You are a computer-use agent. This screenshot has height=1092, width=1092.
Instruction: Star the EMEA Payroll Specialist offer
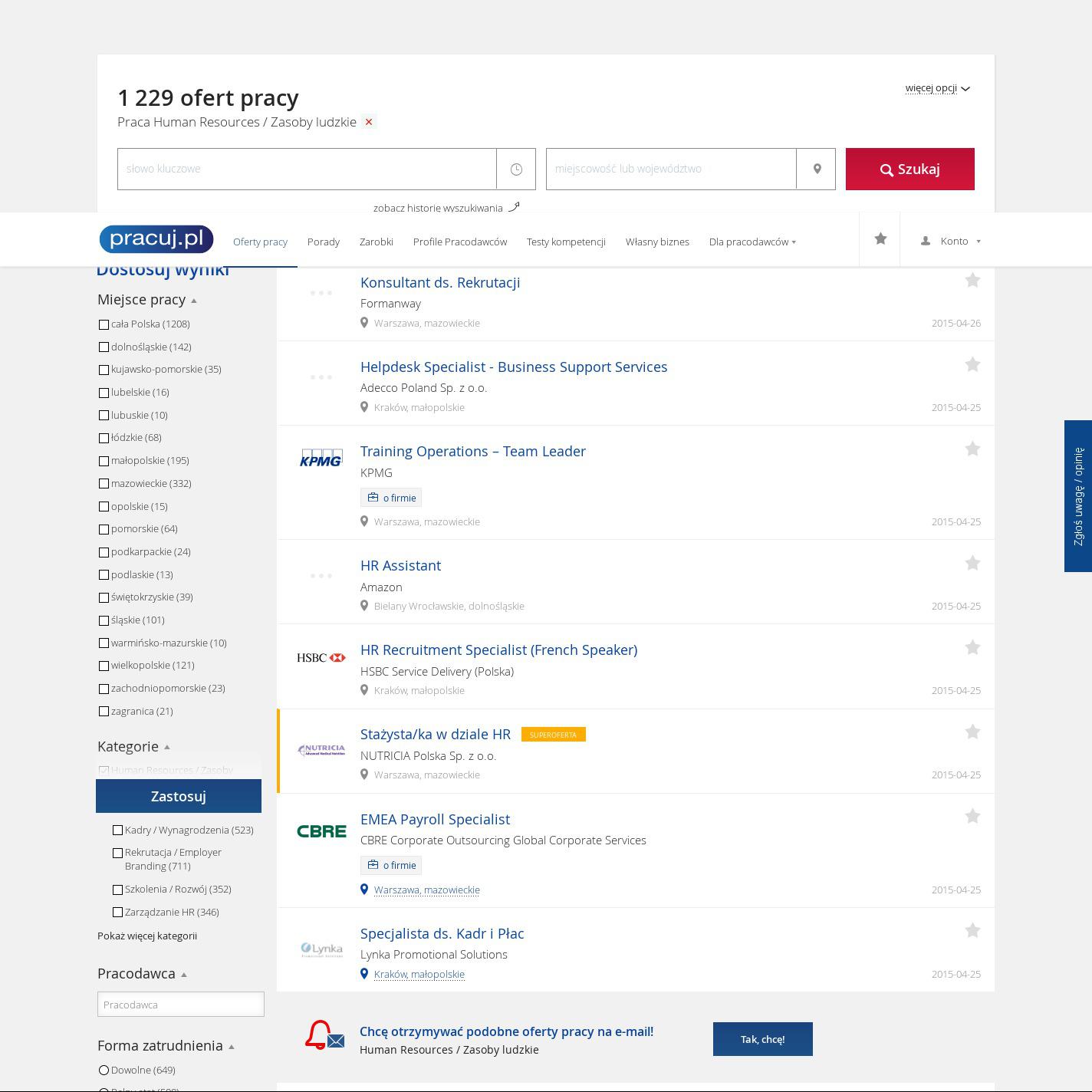(972, 817)
